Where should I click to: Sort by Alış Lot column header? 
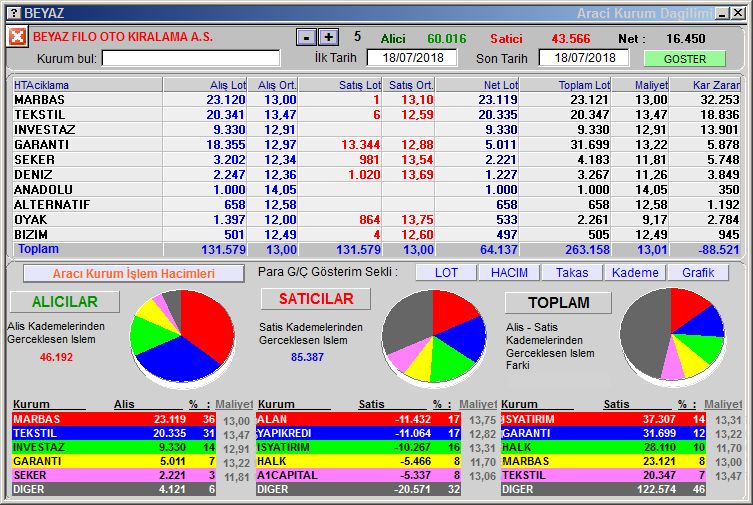[x=205, y=85]
